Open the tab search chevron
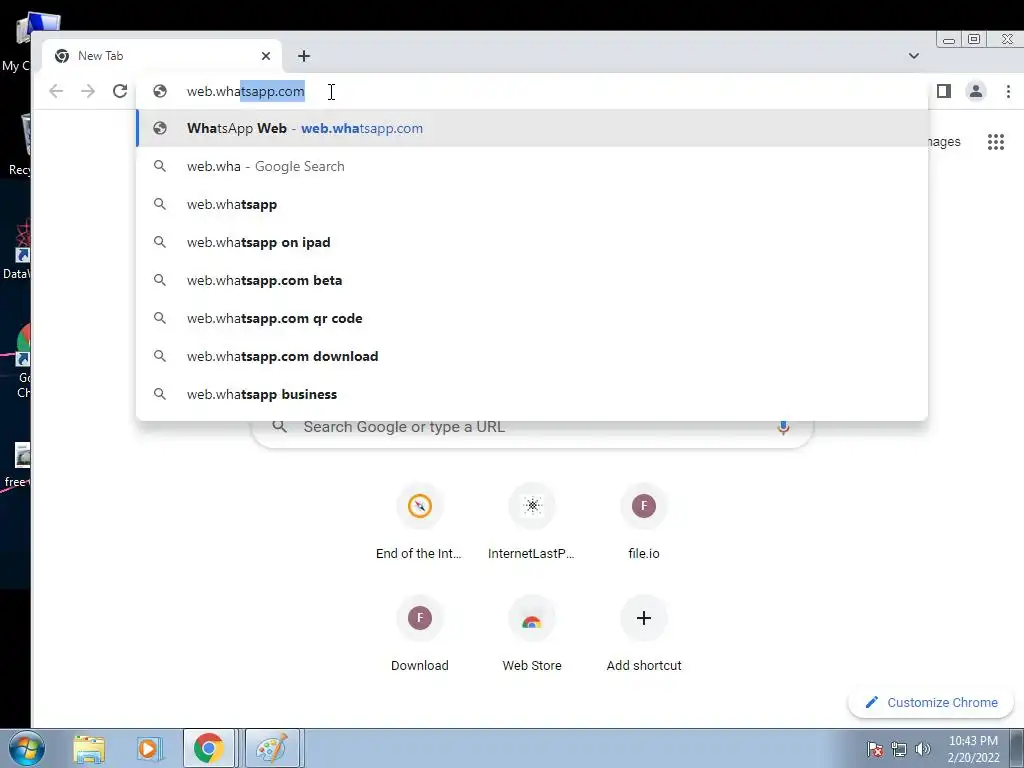 pyautogui.click(x=914, y=56)
